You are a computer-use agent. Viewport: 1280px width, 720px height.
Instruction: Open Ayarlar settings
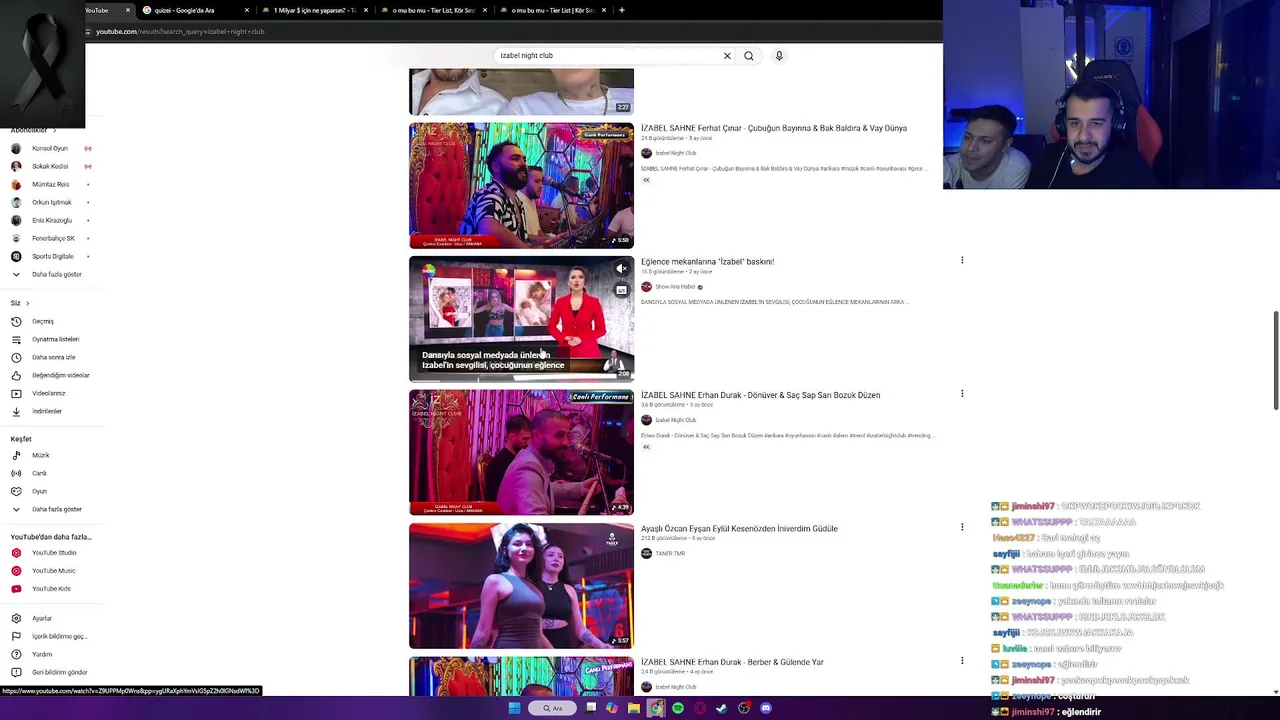[41, 618]
